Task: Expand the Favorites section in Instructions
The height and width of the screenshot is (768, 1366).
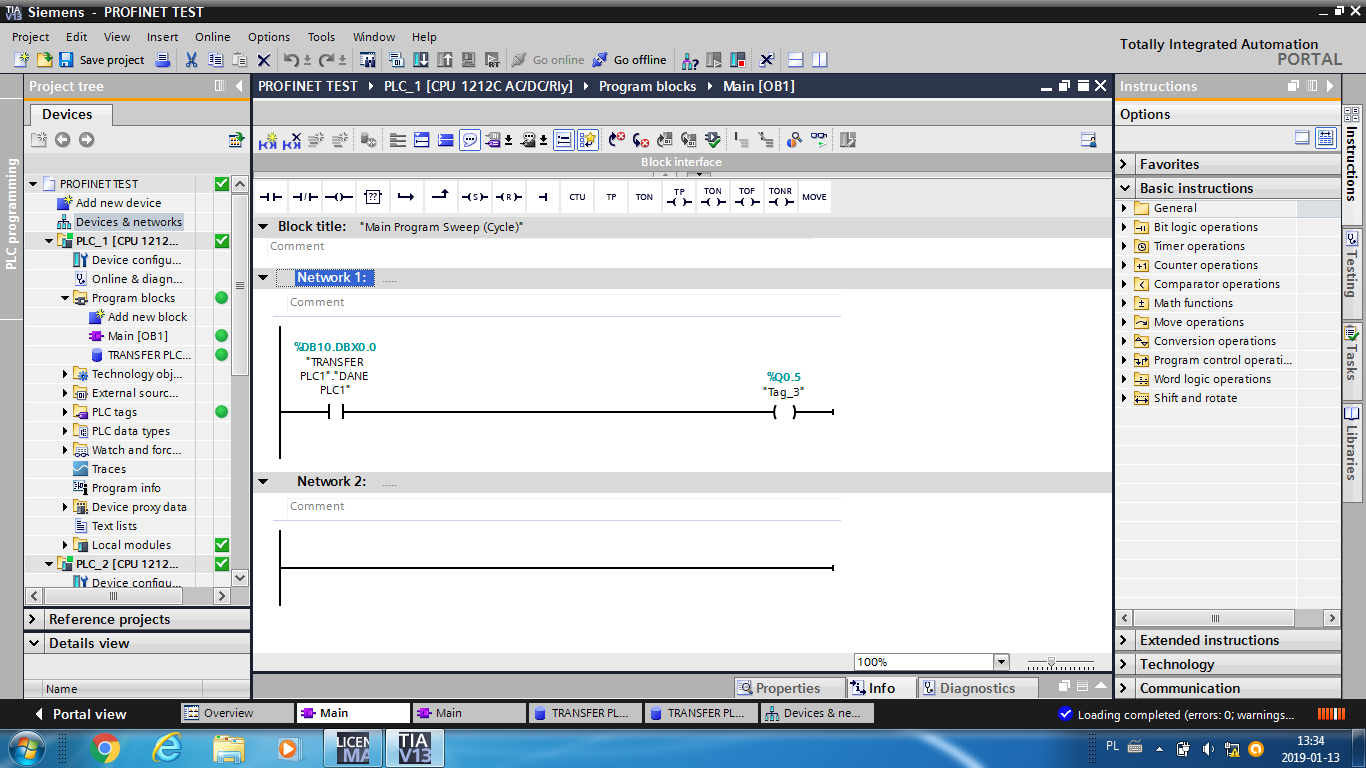Action: 1126,164
